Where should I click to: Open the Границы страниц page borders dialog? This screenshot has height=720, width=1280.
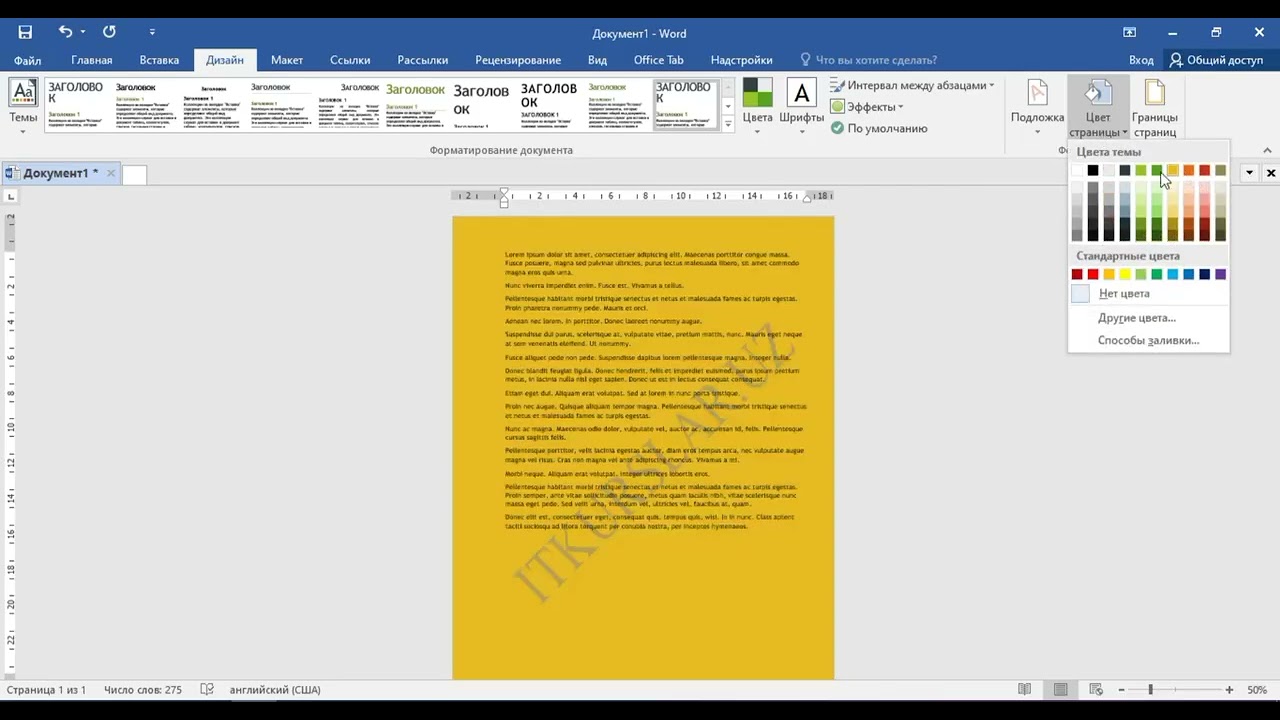(x=1154, y=108)
